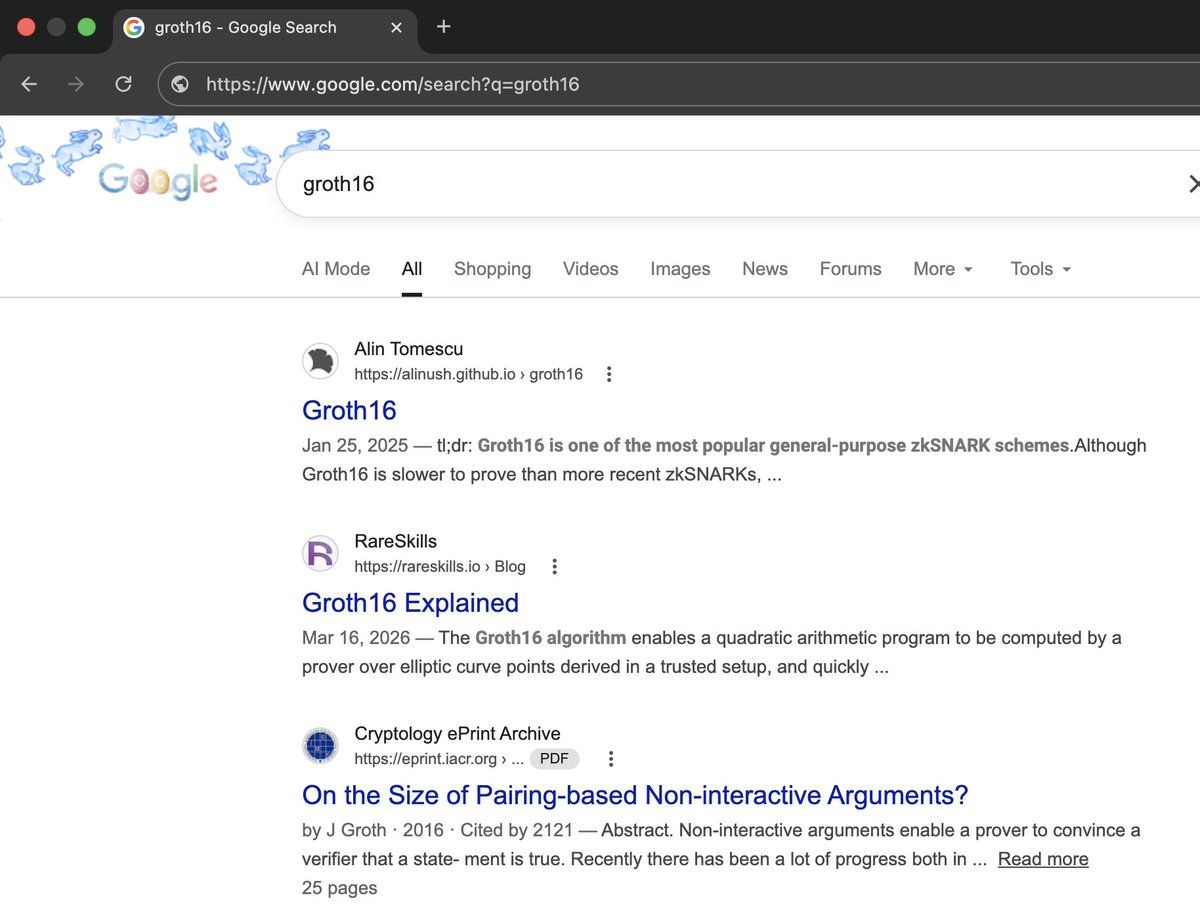Expand the Tools dropdown
1200x923 pixels.
click(1041, 269)
